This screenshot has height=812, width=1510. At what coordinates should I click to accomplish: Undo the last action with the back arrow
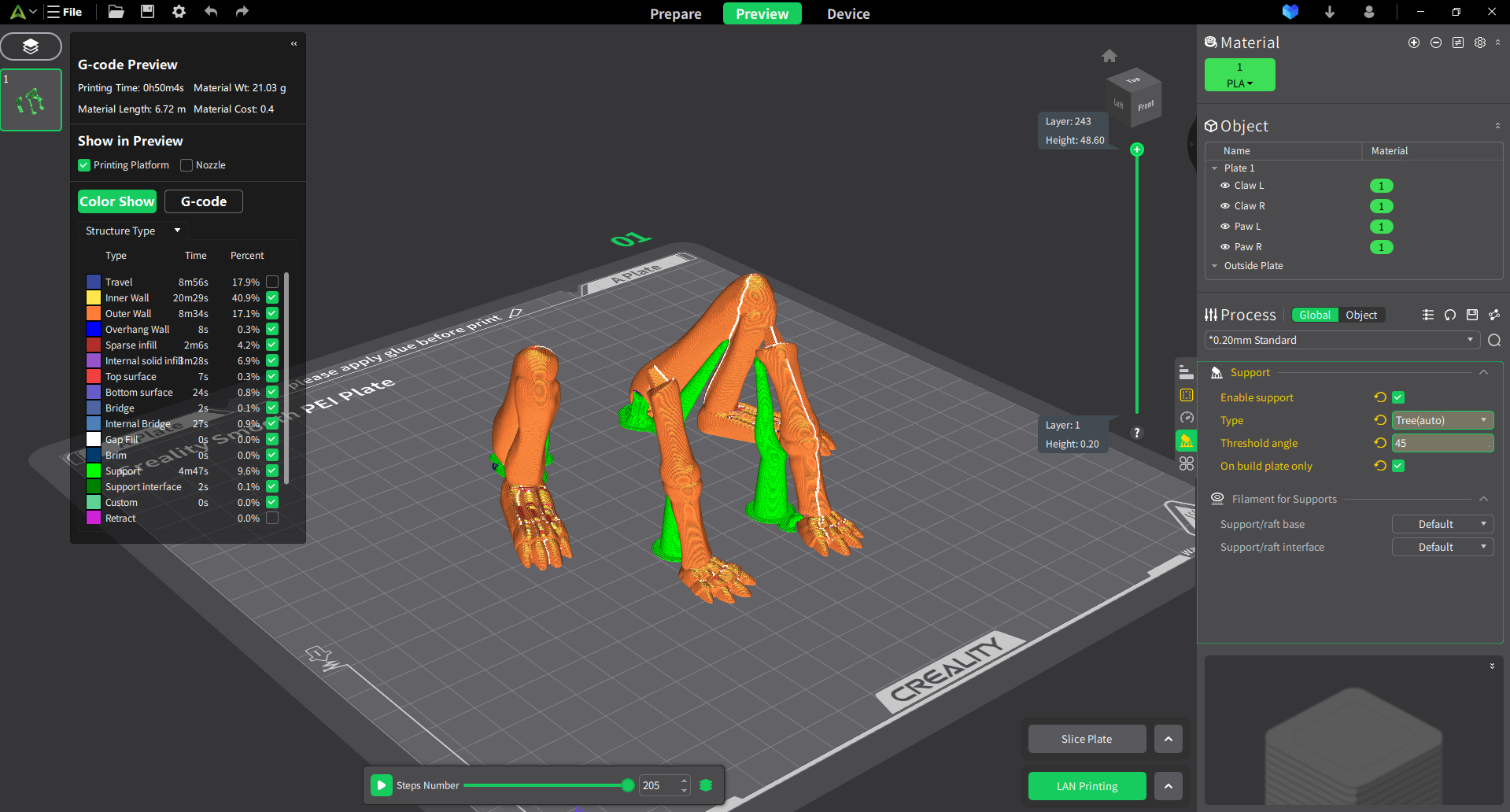[211, 12]
